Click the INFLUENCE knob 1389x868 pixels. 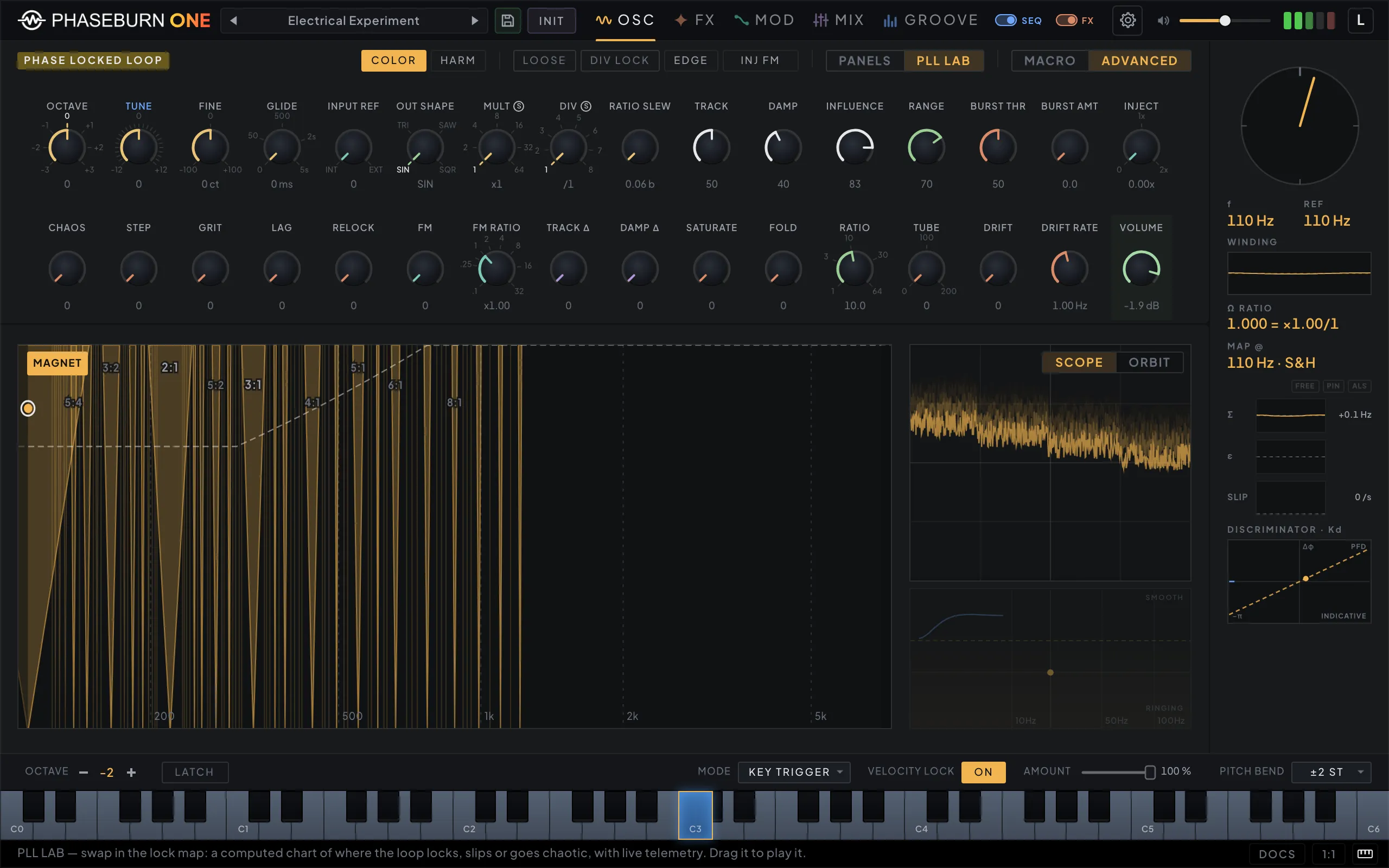click(x=855, y=147)
